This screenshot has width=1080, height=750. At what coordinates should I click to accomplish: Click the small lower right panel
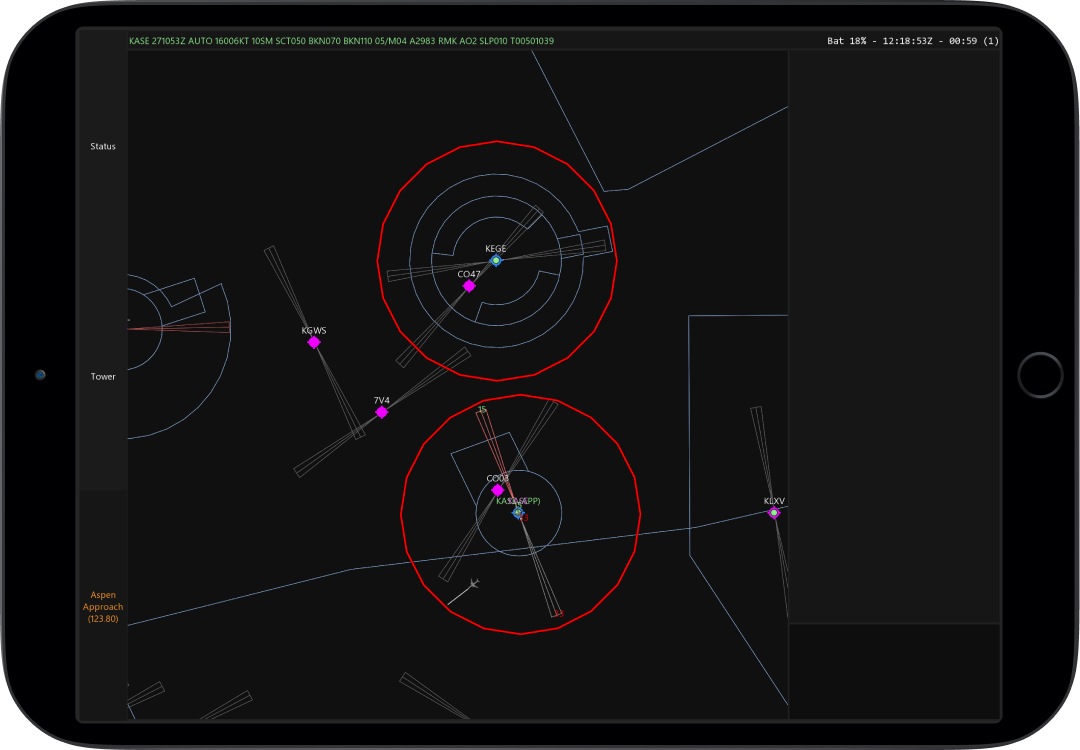(x=894, y=670)
